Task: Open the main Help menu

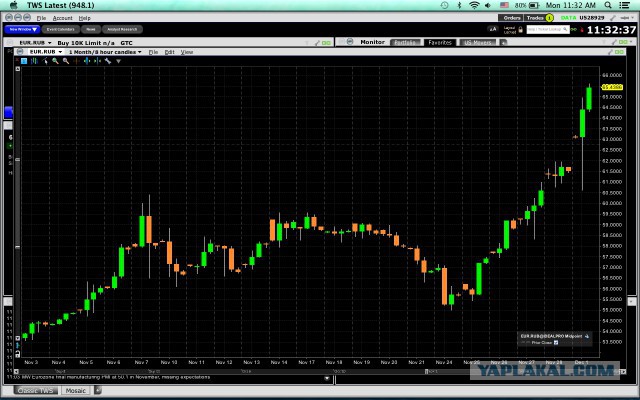Action: pyautogui.click(x=84, y=18)
